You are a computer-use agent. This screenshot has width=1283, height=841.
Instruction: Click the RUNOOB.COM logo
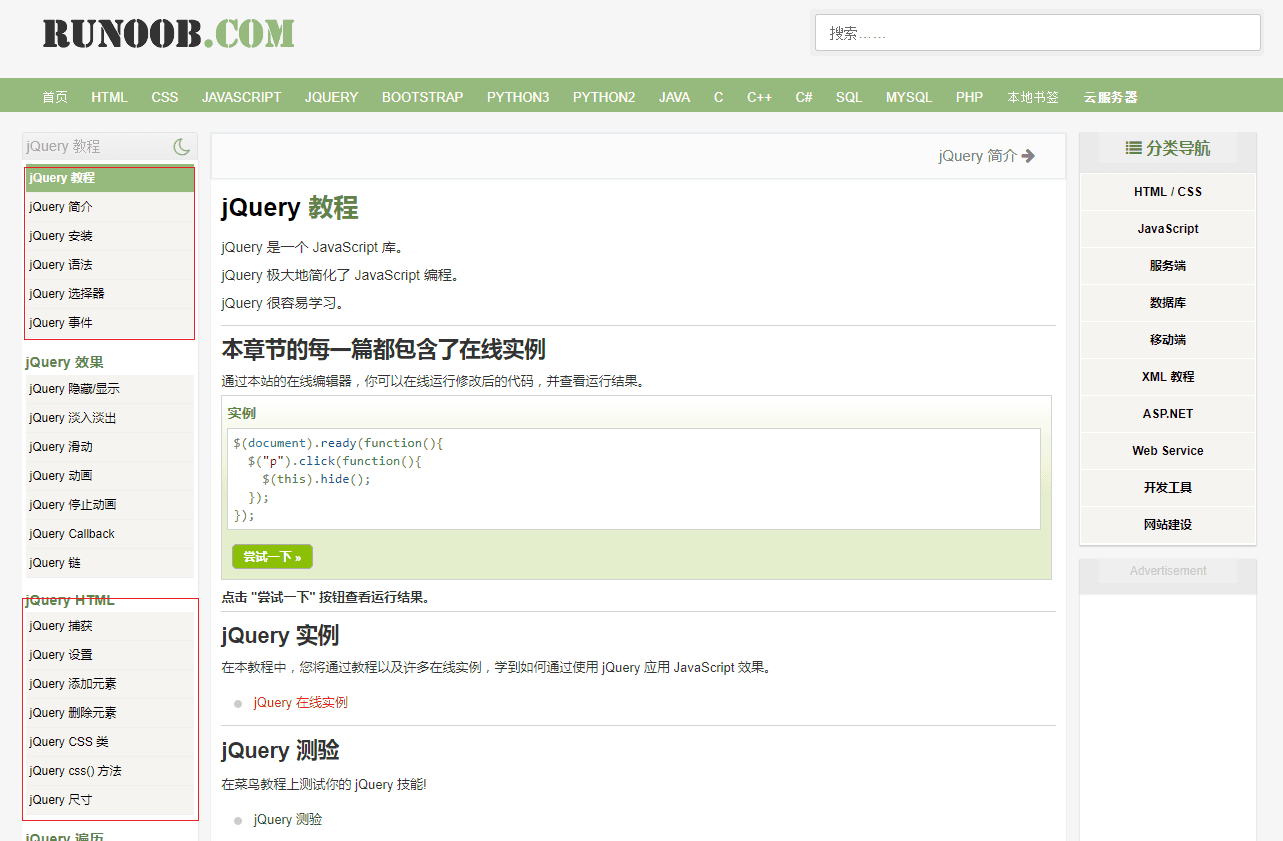(x=168, y=34)
